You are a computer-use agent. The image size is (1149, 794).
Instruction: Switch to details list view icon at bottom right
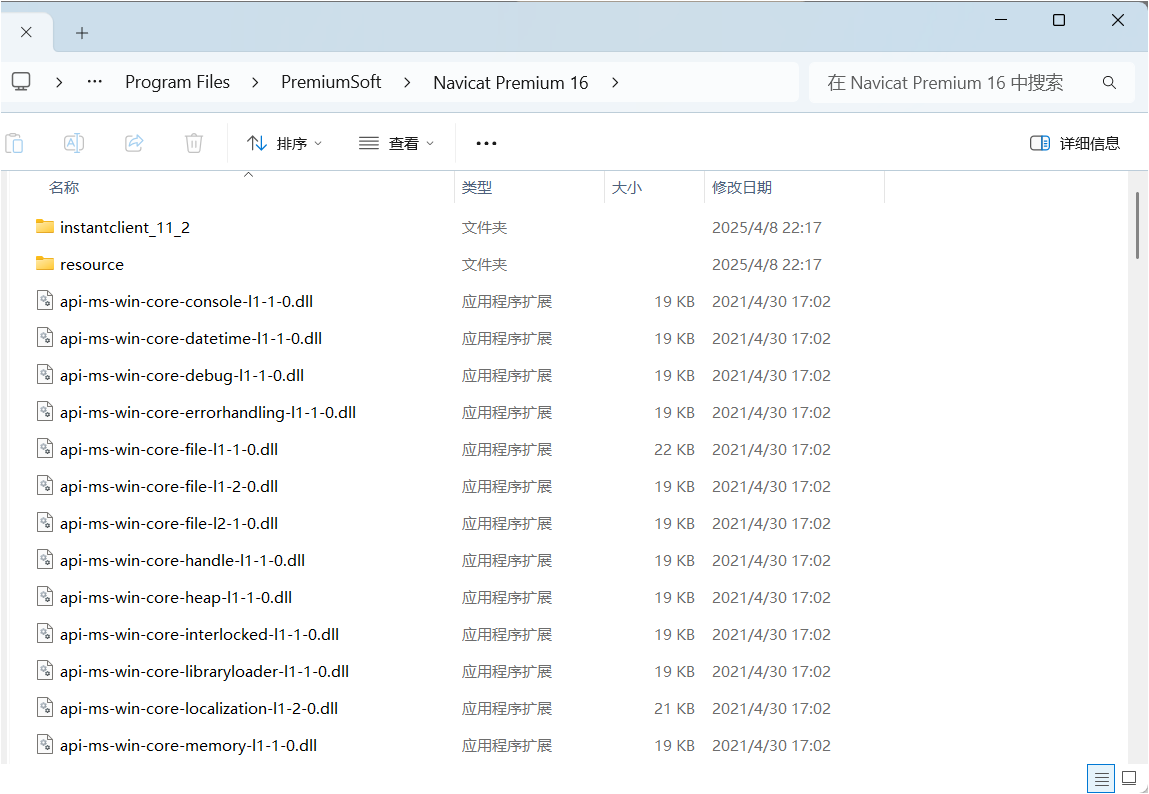1101,778
